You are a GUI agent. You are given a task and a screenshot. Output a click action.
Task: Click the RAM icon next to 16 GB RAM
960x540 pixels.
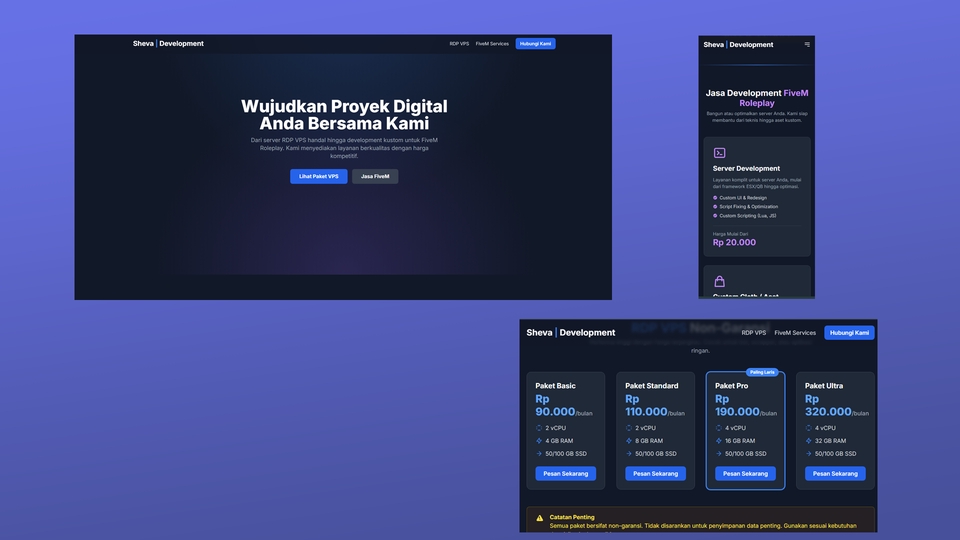pos(719,441)
